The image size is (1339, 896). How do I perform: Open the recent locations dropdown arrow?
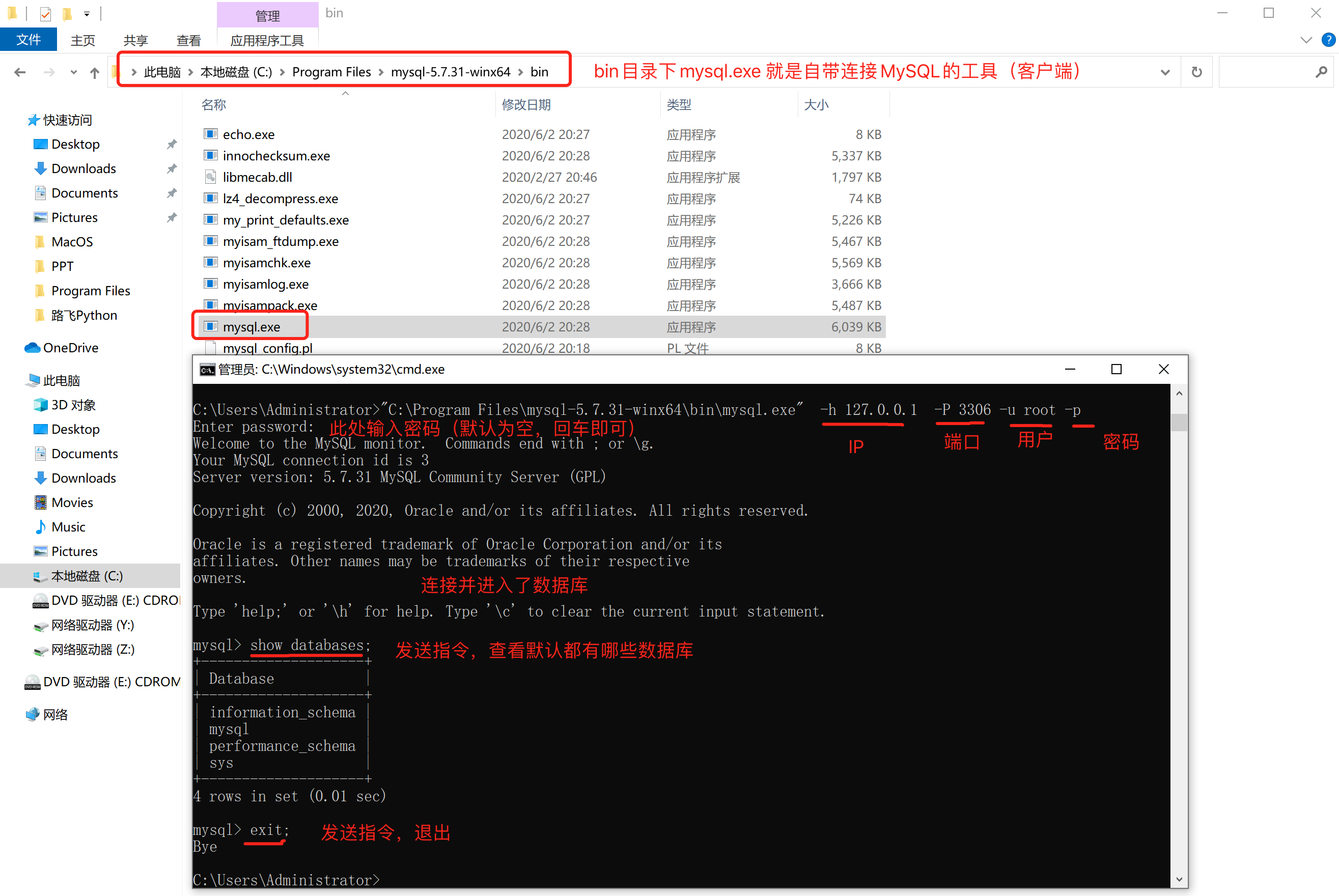[x=73, y=72]
